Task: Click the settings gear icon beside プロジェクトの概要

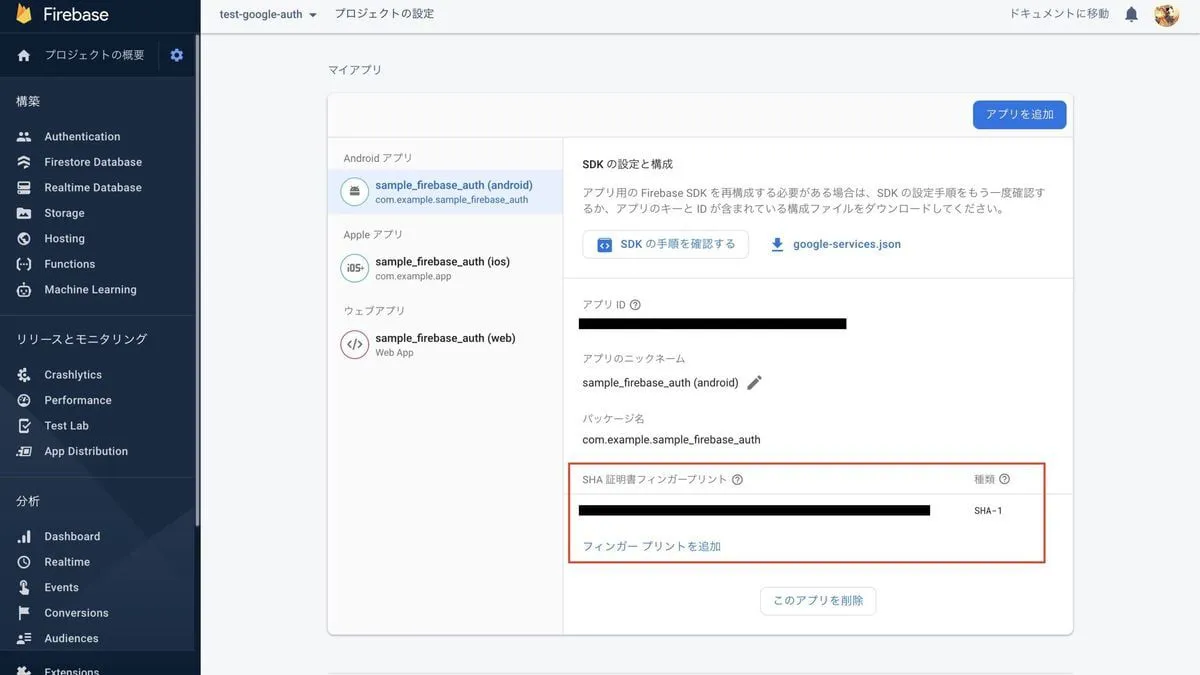Action: click(177, 55)
